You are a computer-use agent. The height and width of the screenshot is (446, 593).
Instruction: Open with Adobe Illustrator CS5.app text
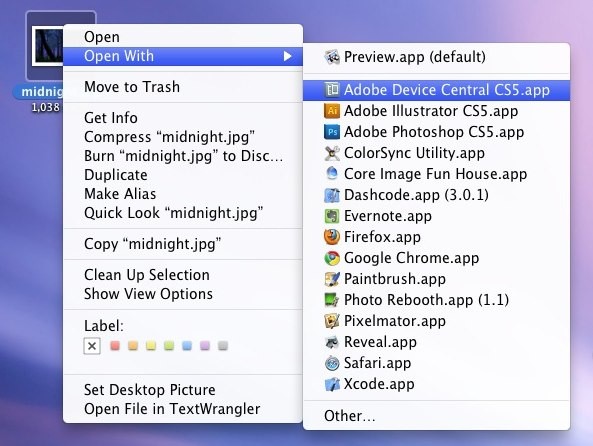click(x=431, y=111)
